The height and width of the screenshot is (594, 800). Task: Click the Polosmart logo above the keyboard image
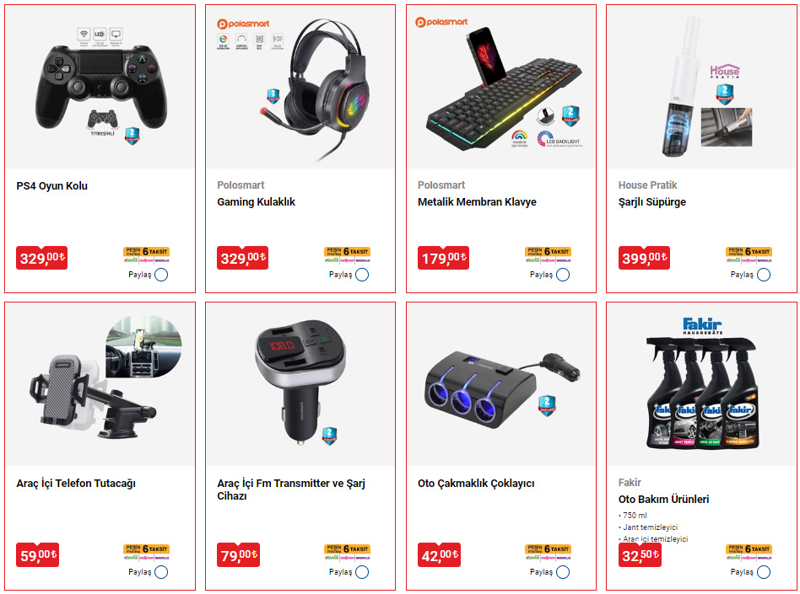click(442, 22)
